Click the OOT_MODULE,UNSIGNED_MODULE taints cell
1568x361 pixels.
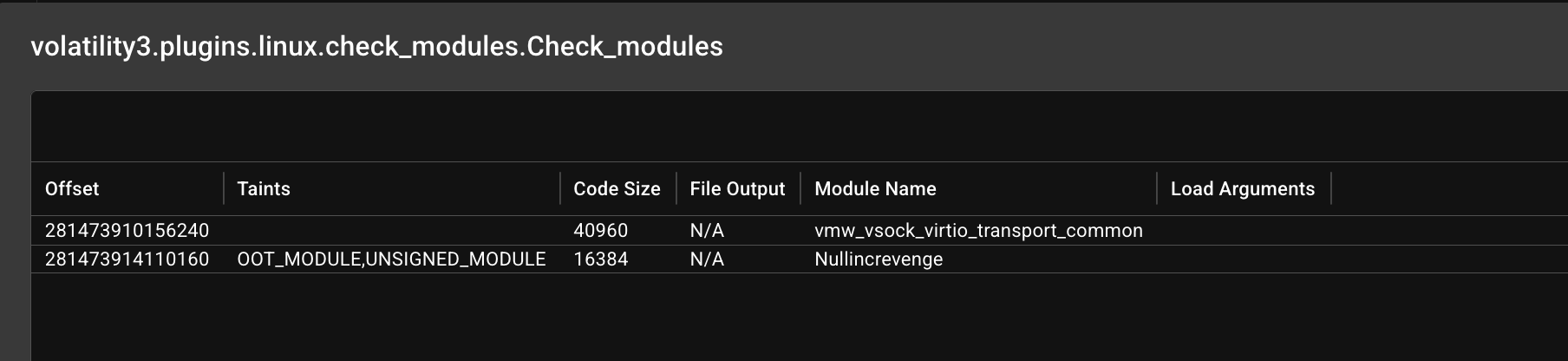[391, 259]
